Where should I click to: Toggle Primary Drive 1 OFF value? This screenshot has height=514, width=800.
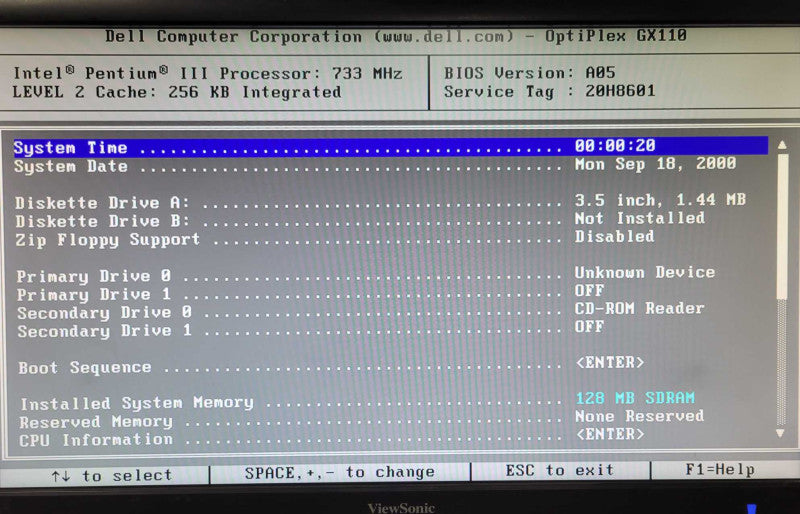(x=589, y=290)
